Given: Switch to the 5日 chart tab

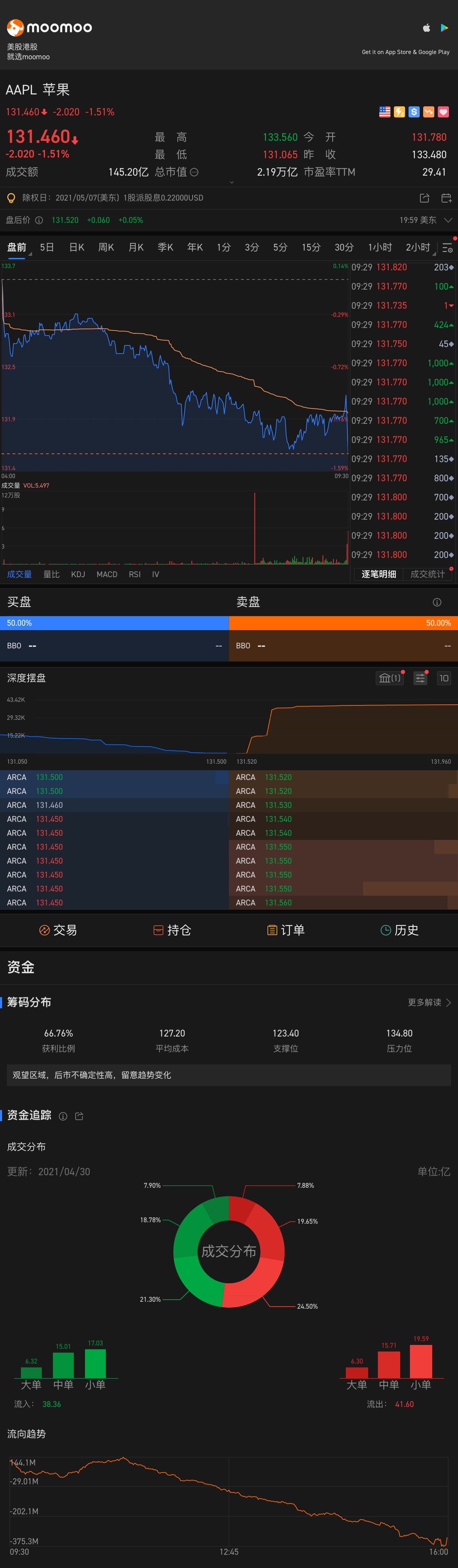Looking at the screenshot, I should click(x=47, y=247).
